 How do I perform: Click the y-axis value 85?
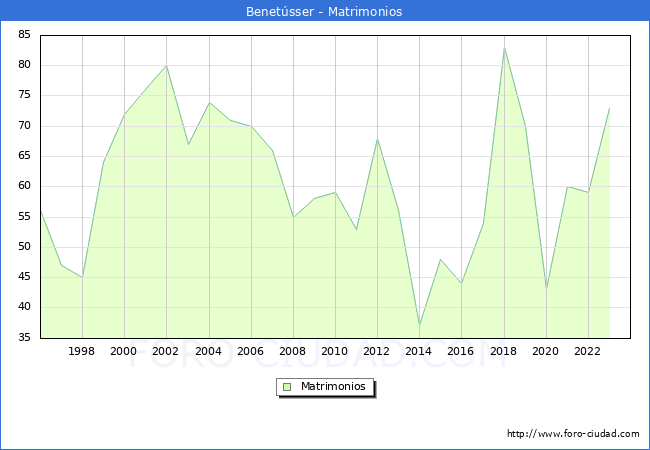coord(24,34)
